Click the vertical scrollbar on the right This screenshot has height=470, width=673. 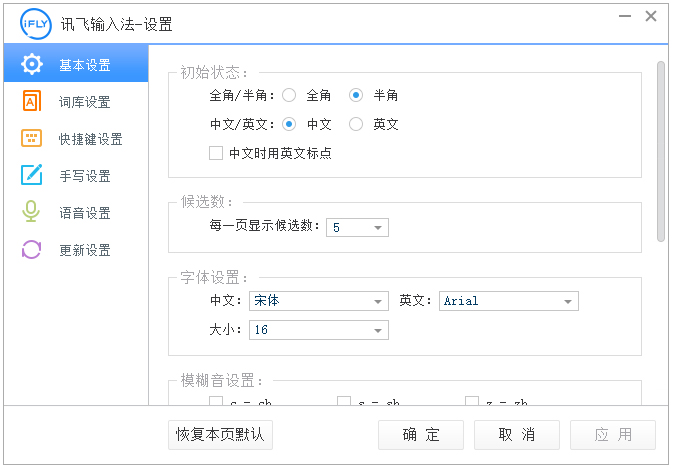[x=660, y=150]
